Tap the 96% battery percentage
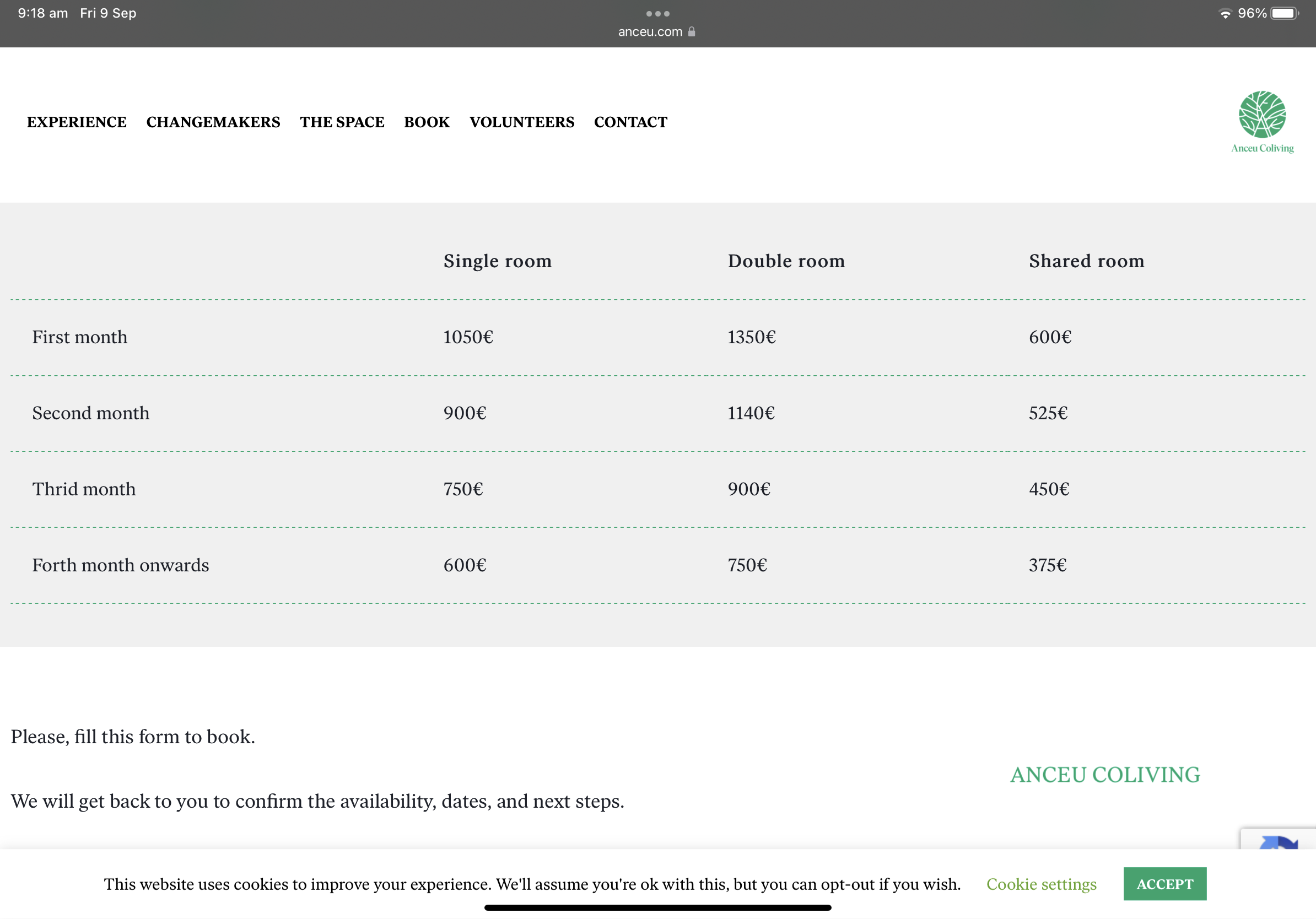Image resolution: width=1316 pixels, height=919 pixels. (x=1253, y=13)
